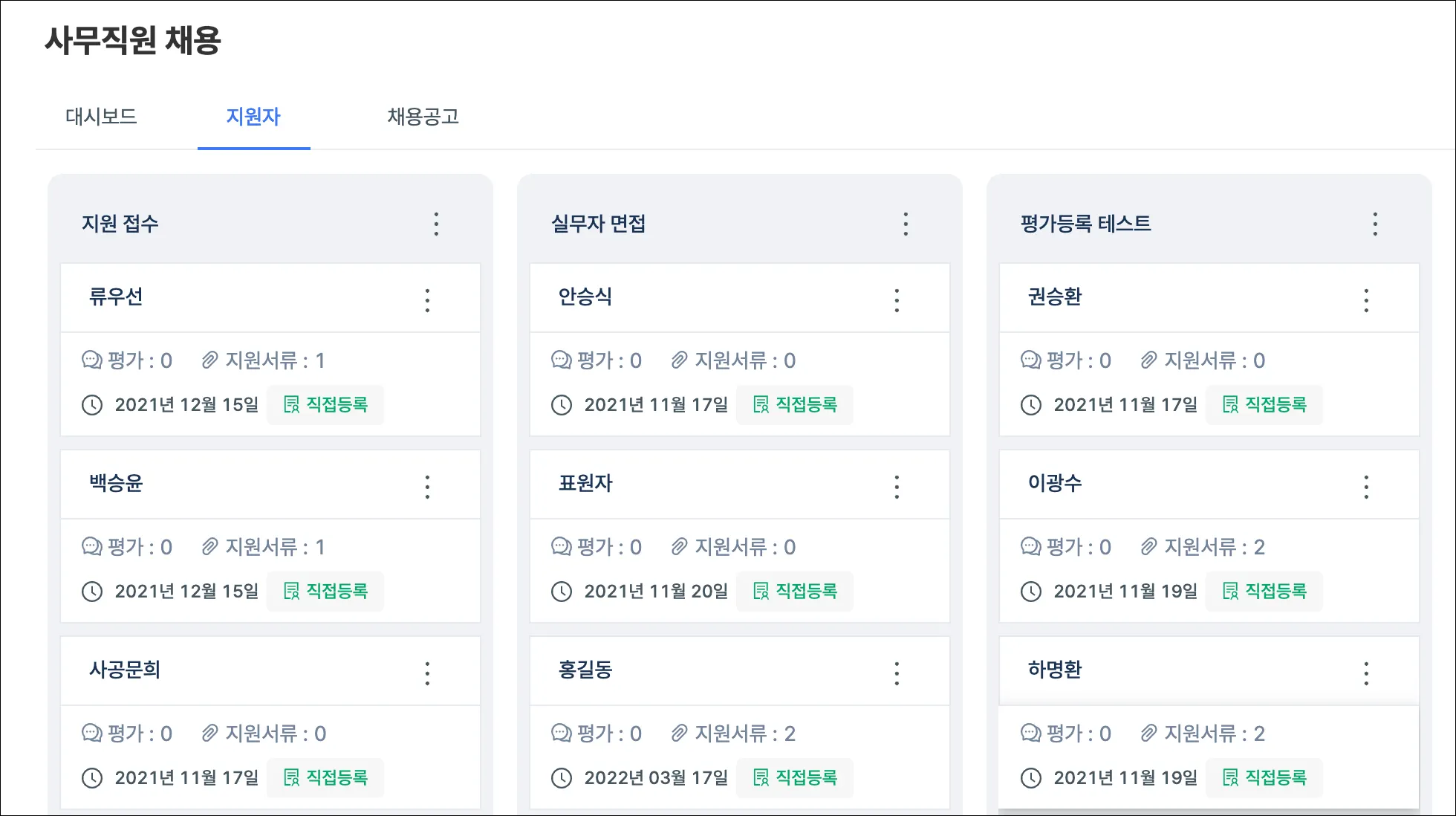Image resolution: width=1456 pixels, height=816 pixels.
Task: Click comment icon on 백승윤's card
Action: [x=91, y=547]
